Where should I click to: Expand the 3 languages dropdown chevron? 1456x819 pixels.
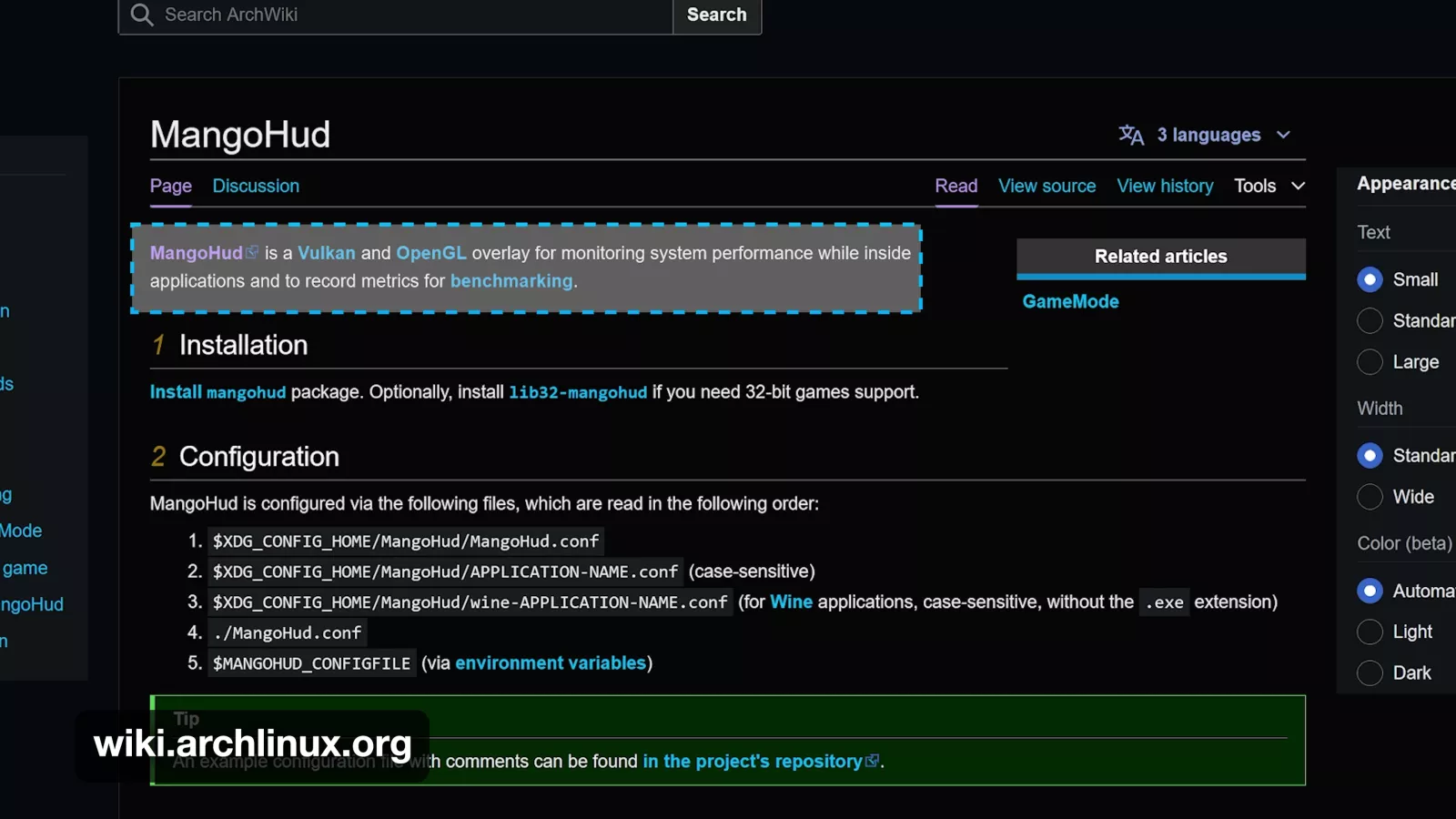pyautogui.click(x=1283, y=135)
